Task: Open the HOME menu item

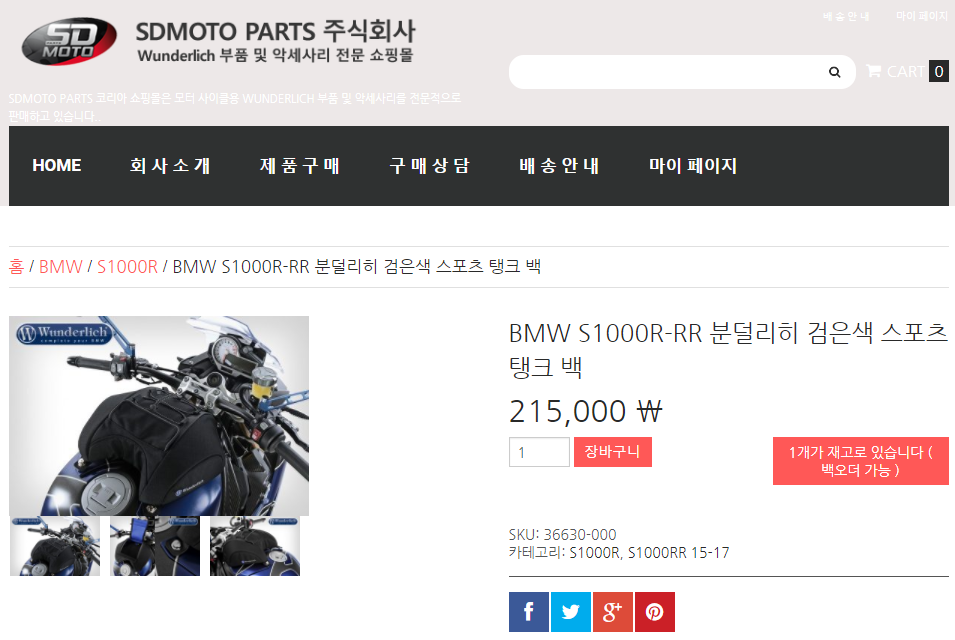Action: coord(57,166)
